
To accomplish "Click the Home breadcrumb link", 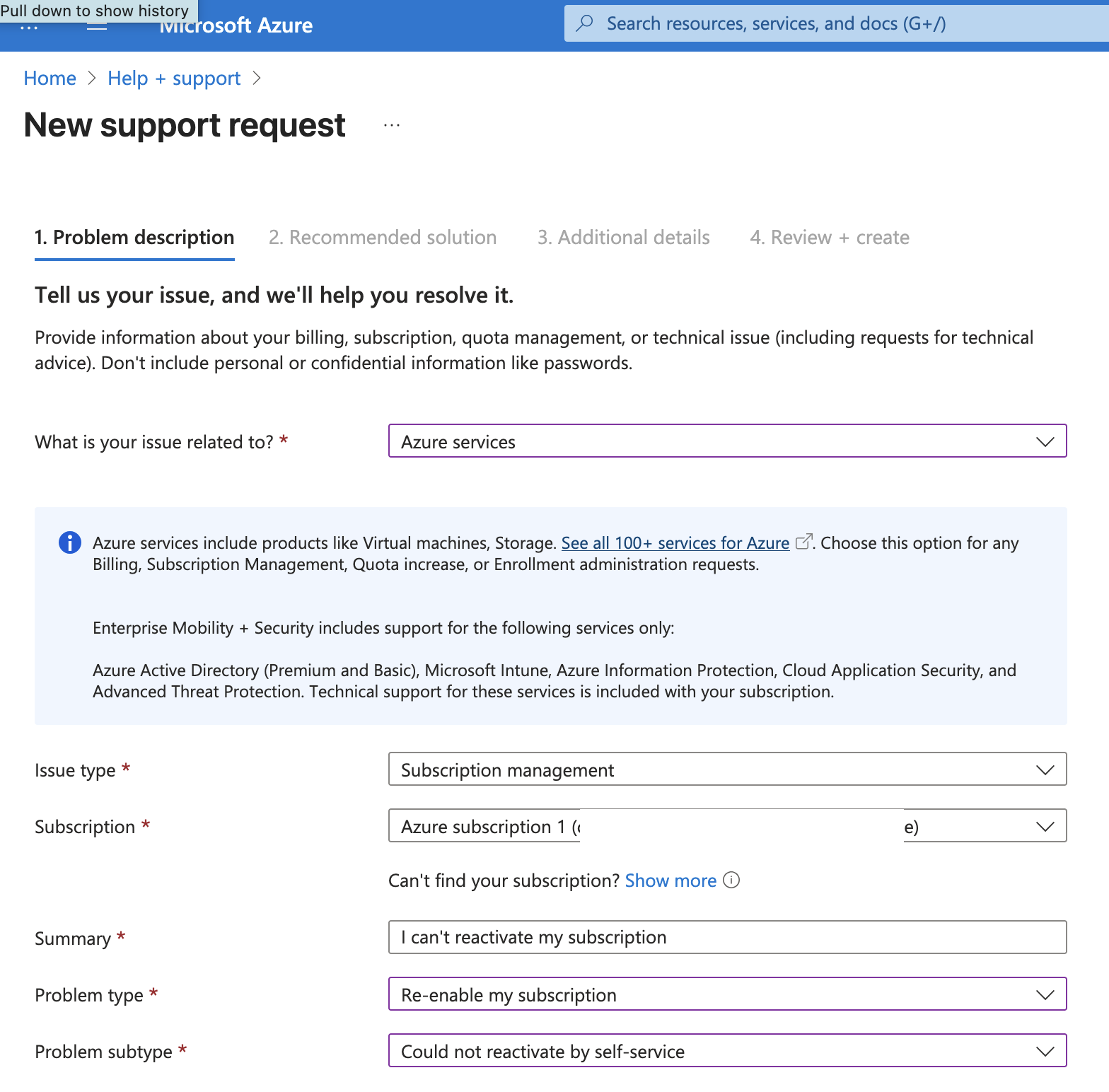I will click(x=50, y=78).
